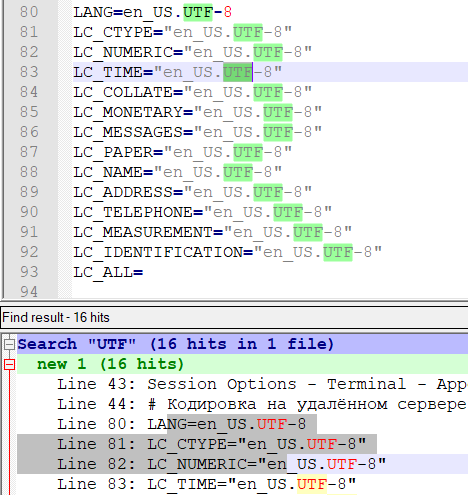468x495 pixels.
Task: Open find result Line 80: LANG=en_US.UTF-8
Action: 242,424
